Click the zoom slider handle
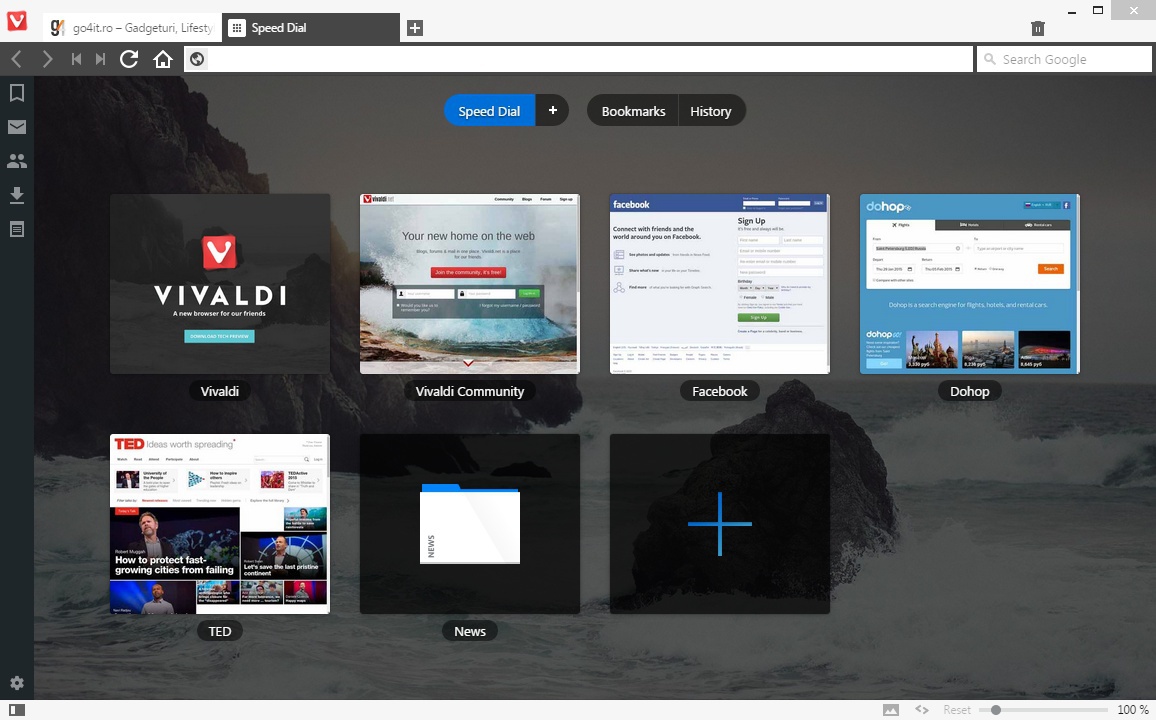Screen dimensions: 1156x720 click(996, 710)
